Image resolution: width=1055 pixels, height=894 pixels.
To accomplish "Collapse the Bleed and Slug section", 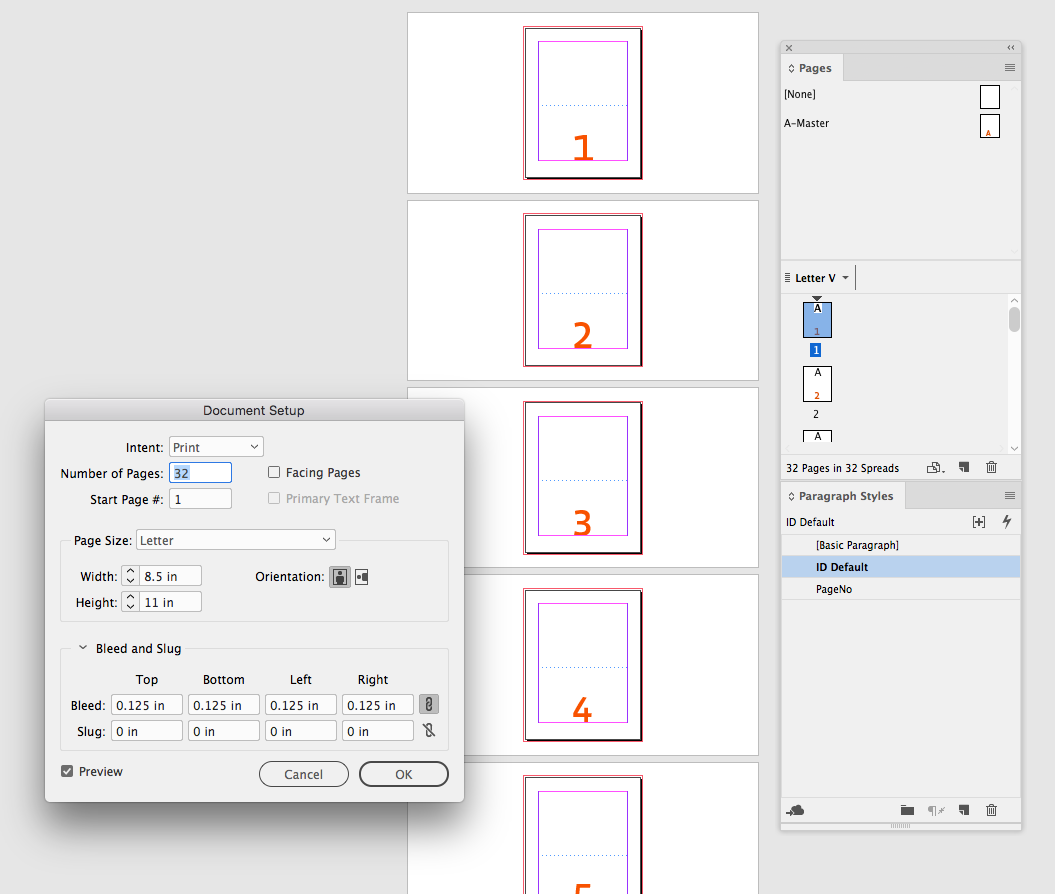I will click(82, 647).
